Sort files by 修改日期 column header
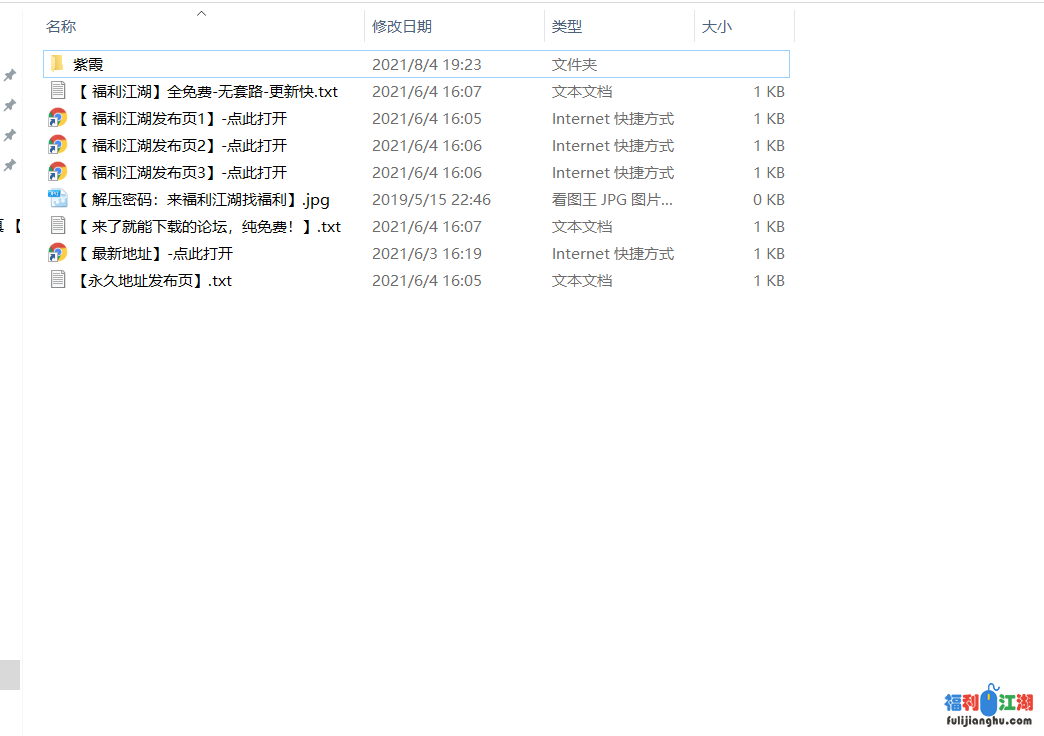This screenshot has width=1044, height=736. pyautogui.click(x=402, y=27)
